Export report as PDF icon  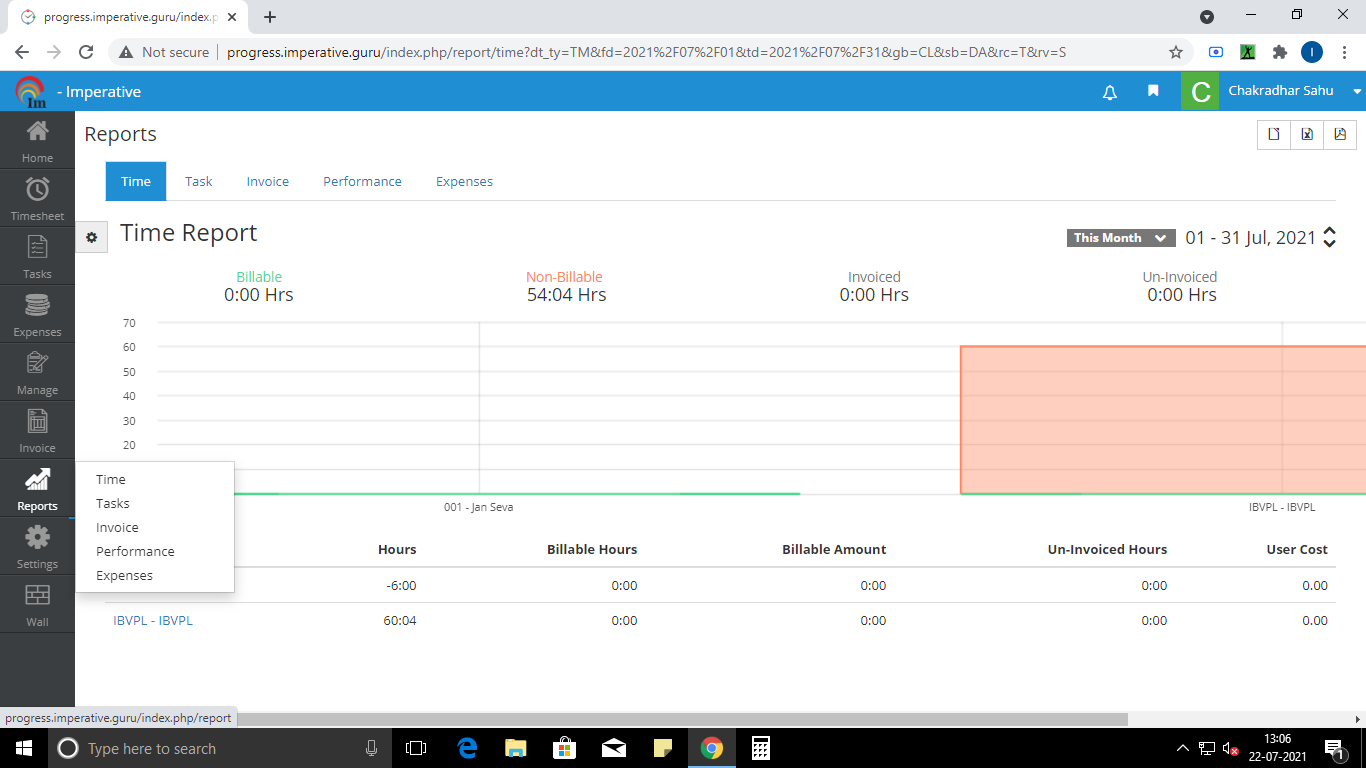click(1340, 134)
